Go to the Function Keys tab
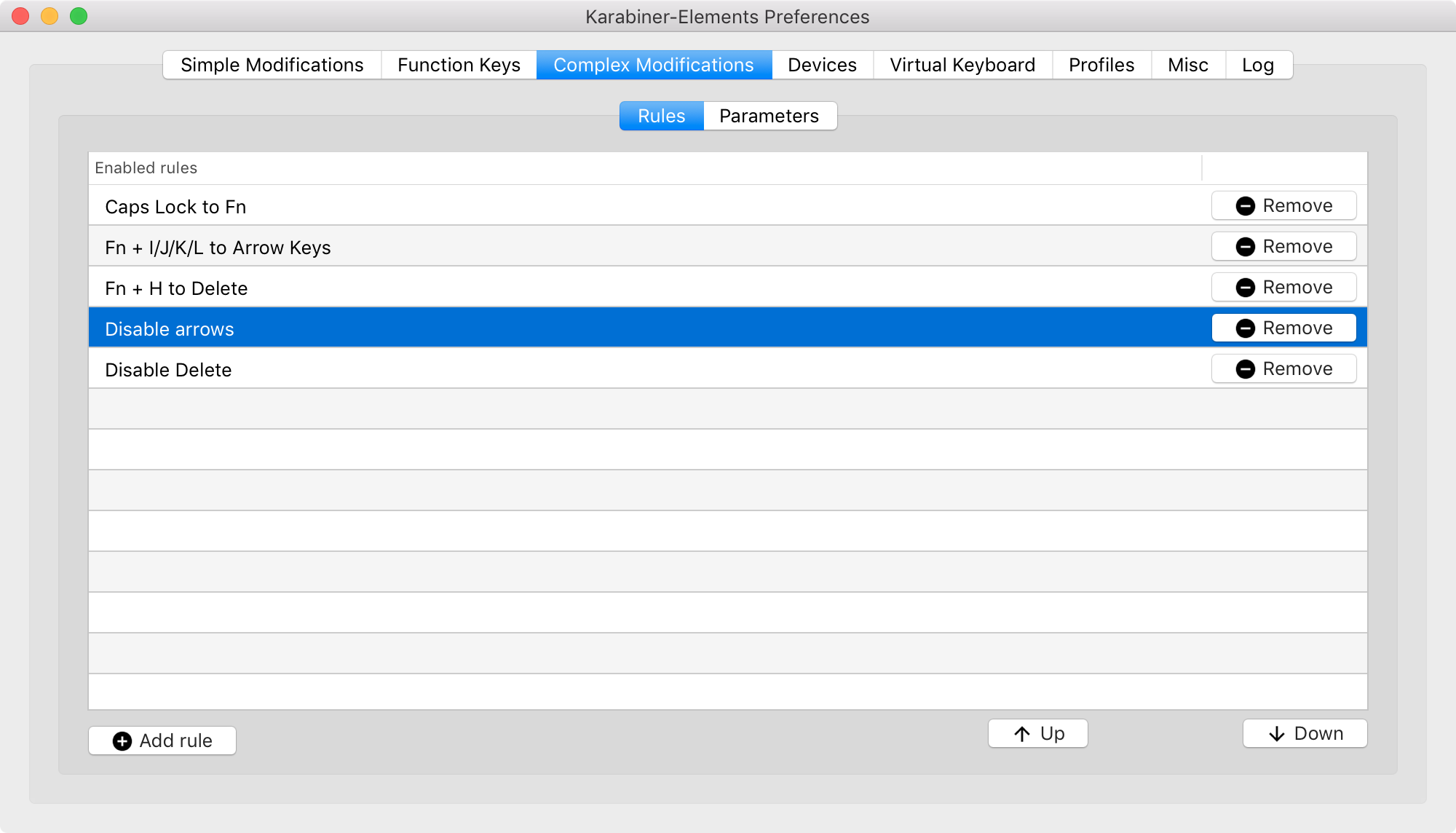This screenshot has width=1456, height=833. click(459, 66)
